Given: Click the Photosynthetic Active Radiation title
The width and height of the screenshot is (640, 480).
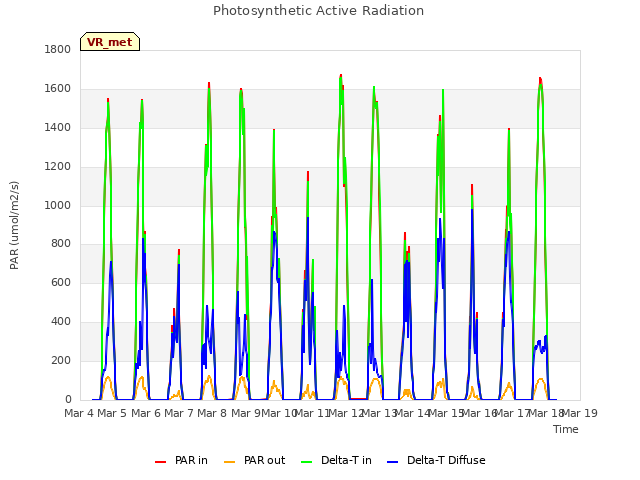Looking at the screenshot, I should [x=318, y=10].
